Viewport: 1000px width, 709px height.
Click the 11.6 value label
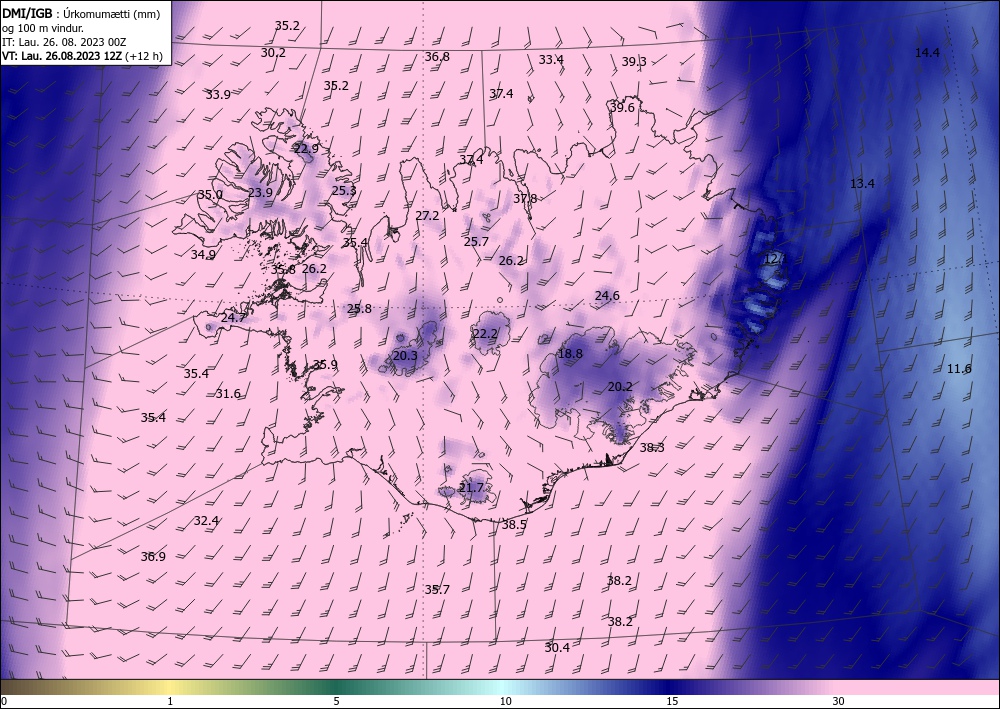click(959, 369)
